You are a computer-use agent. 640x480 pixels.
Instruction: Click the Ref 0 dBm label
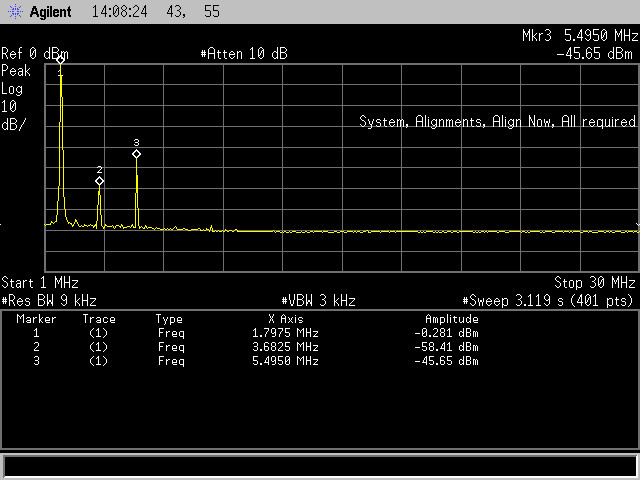point(35,54)
